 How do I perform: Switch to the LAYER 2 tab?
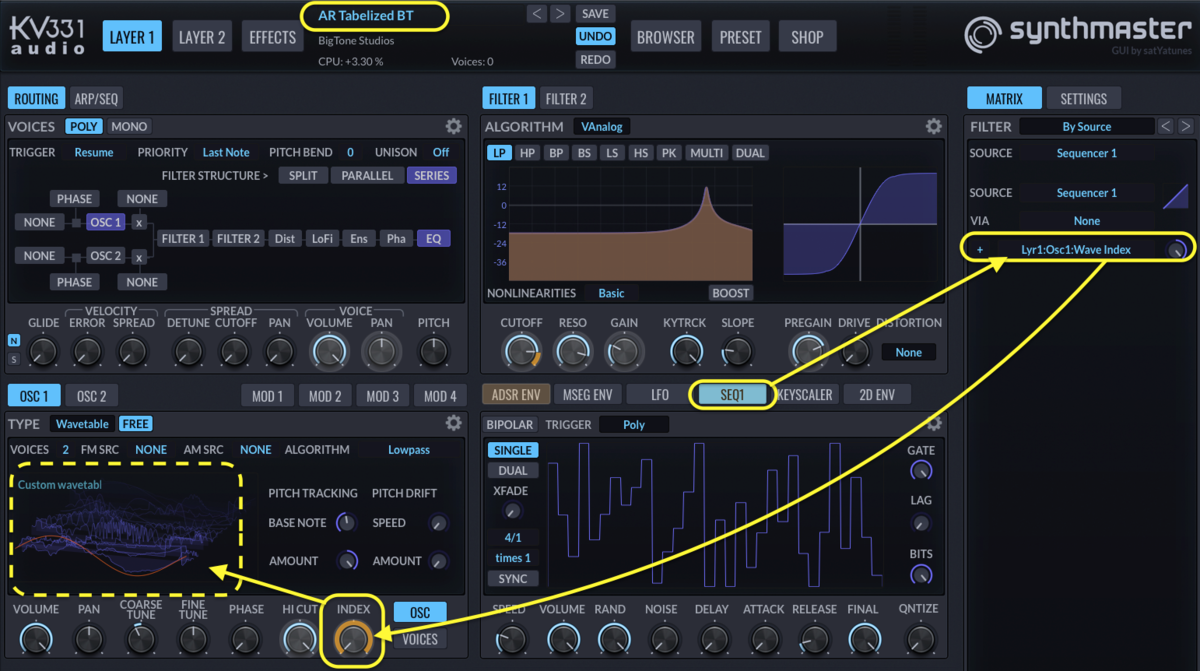click(x=202, y=37)
